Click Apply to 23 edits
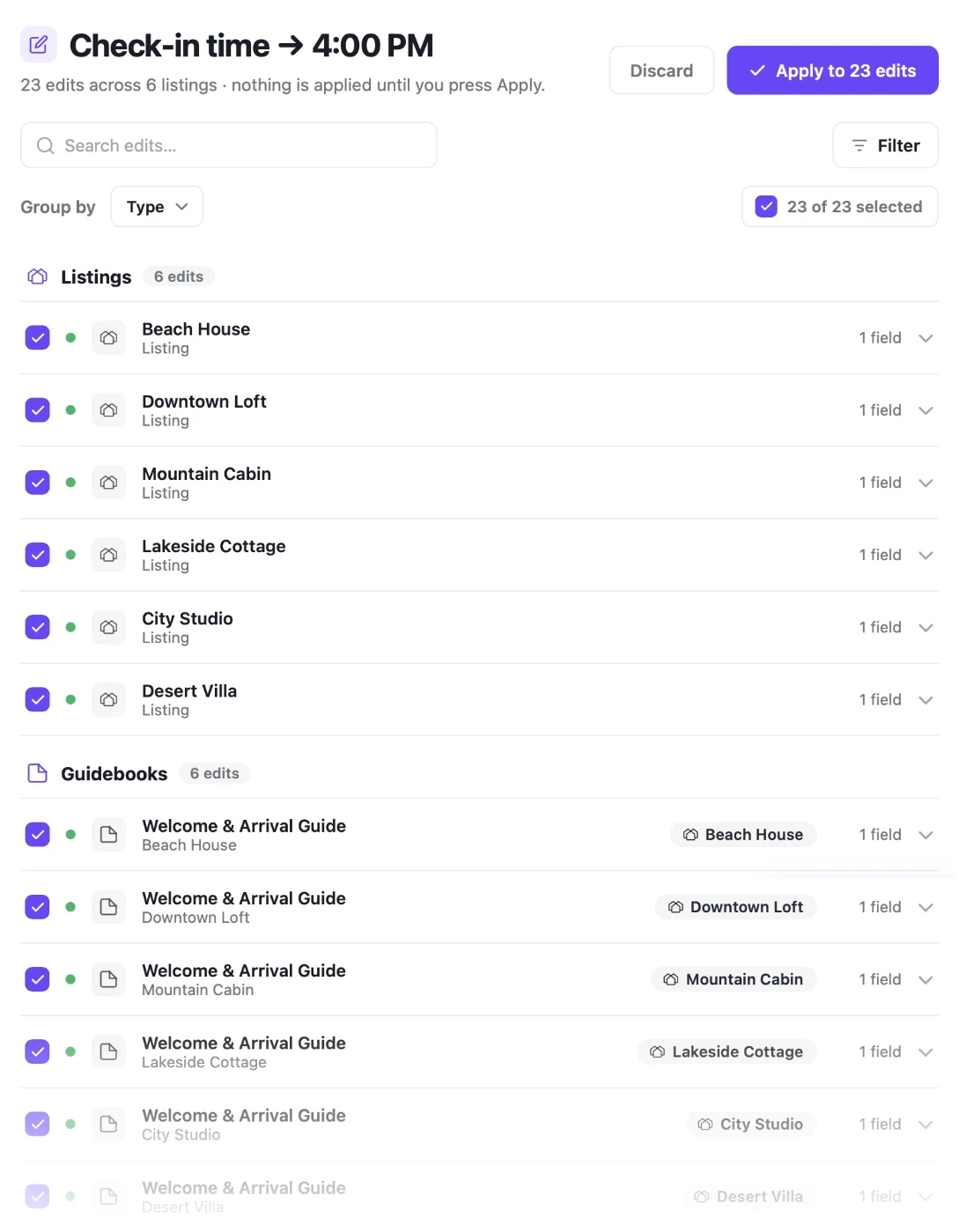Screen dimensions: 959x1232 coord(832,70)
